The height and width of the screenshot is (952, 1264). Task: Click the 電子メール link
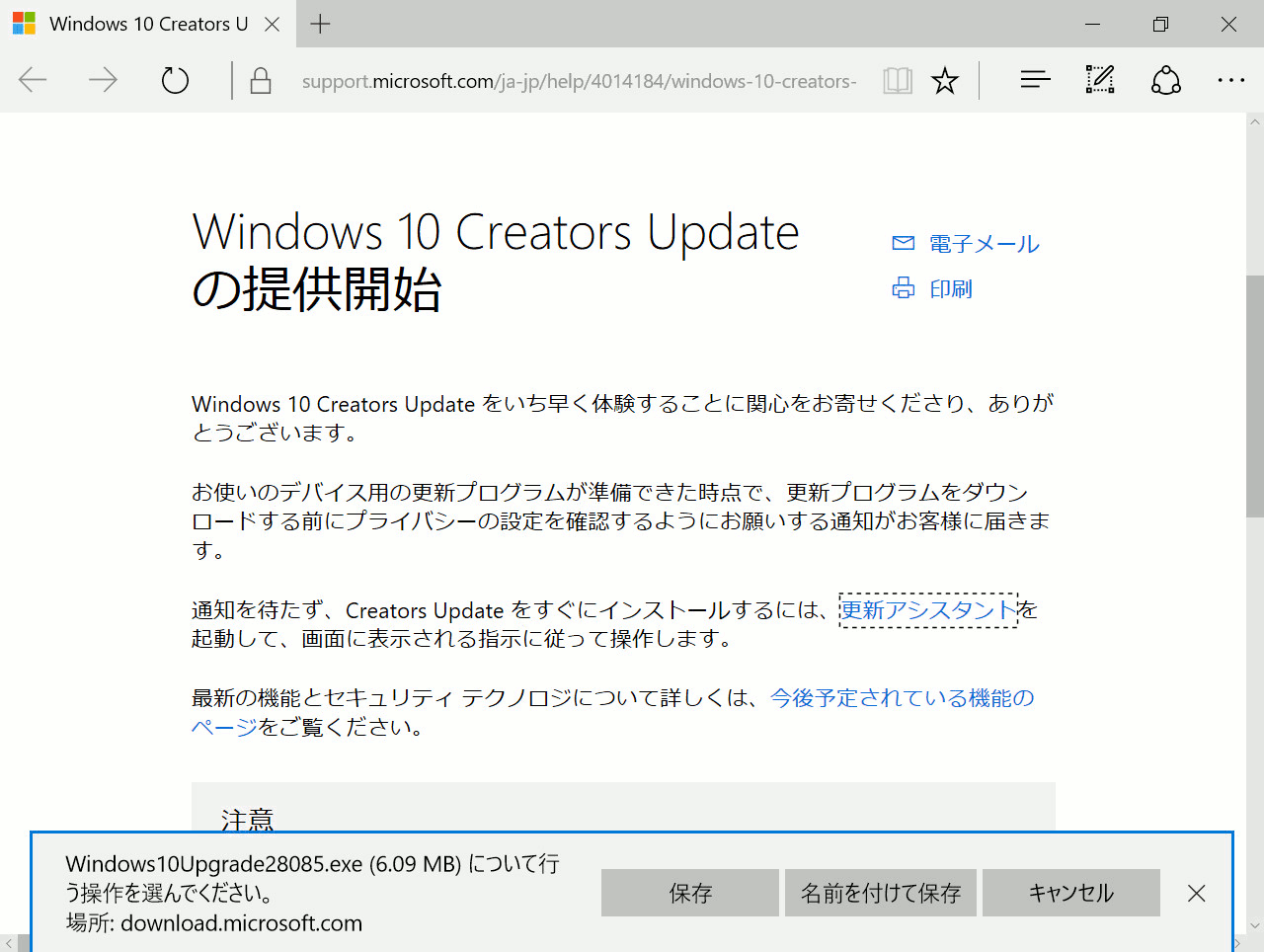(985, 244)
